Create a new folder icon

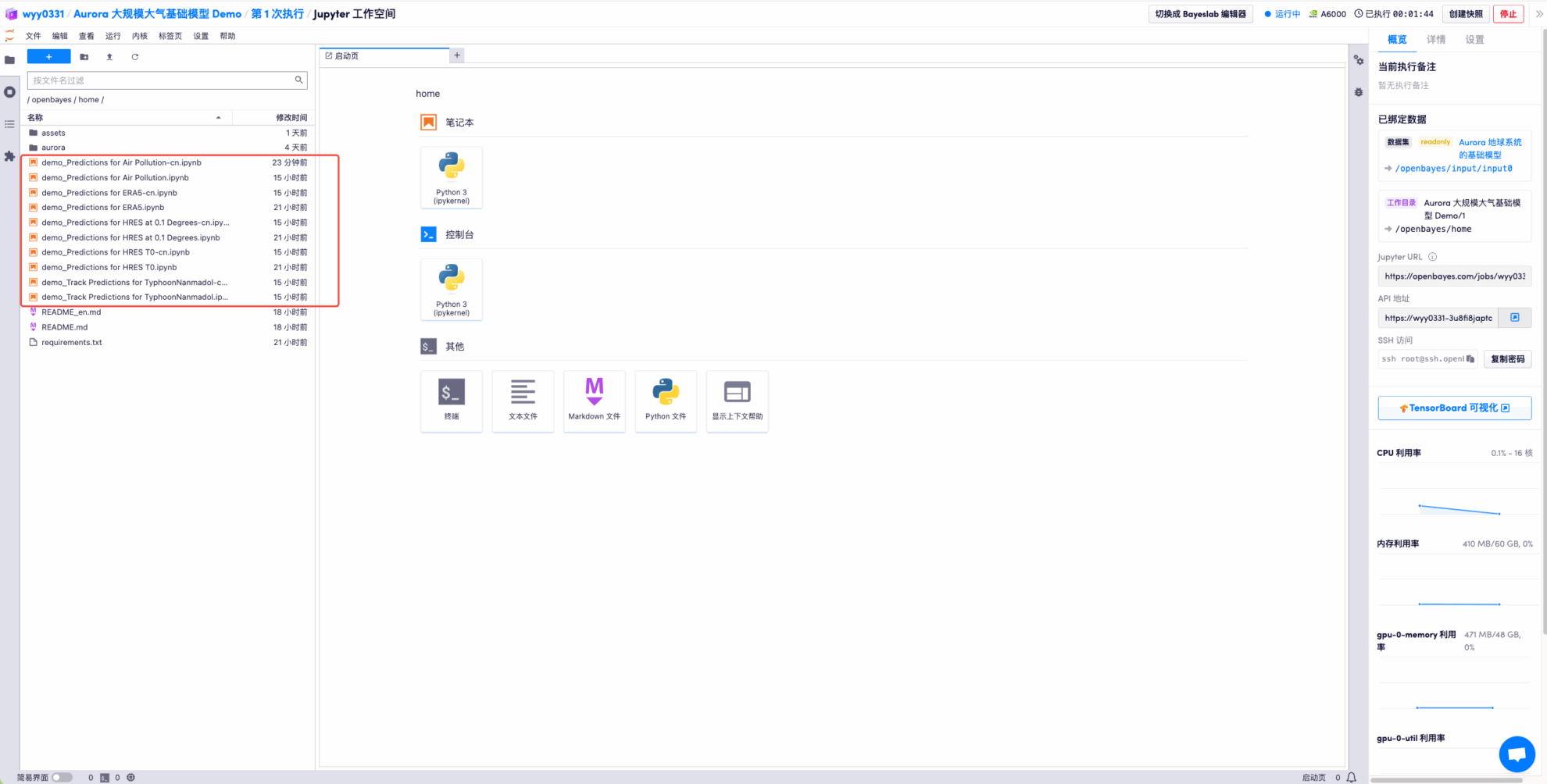[x=84, y=57]
